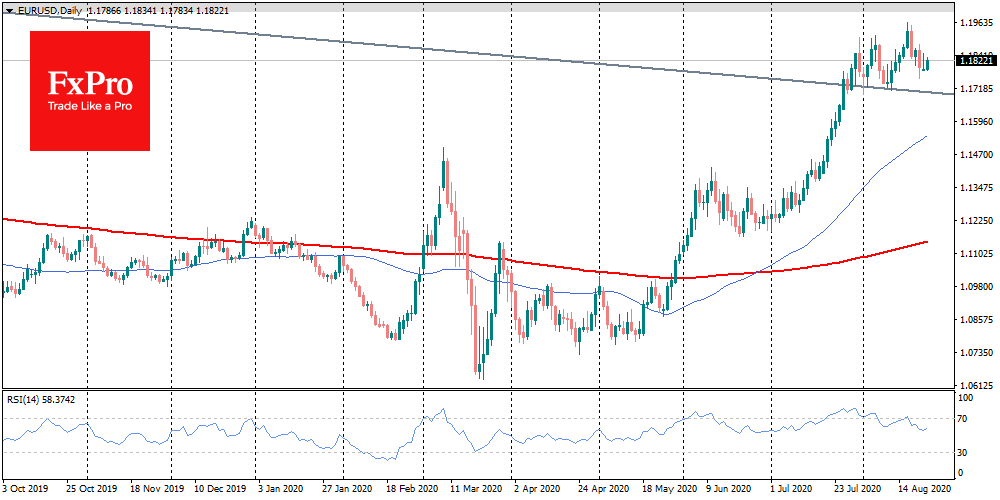Click the 1.19635 price axis label
The height and width of the screenshot is (500, 1000).
974,22
